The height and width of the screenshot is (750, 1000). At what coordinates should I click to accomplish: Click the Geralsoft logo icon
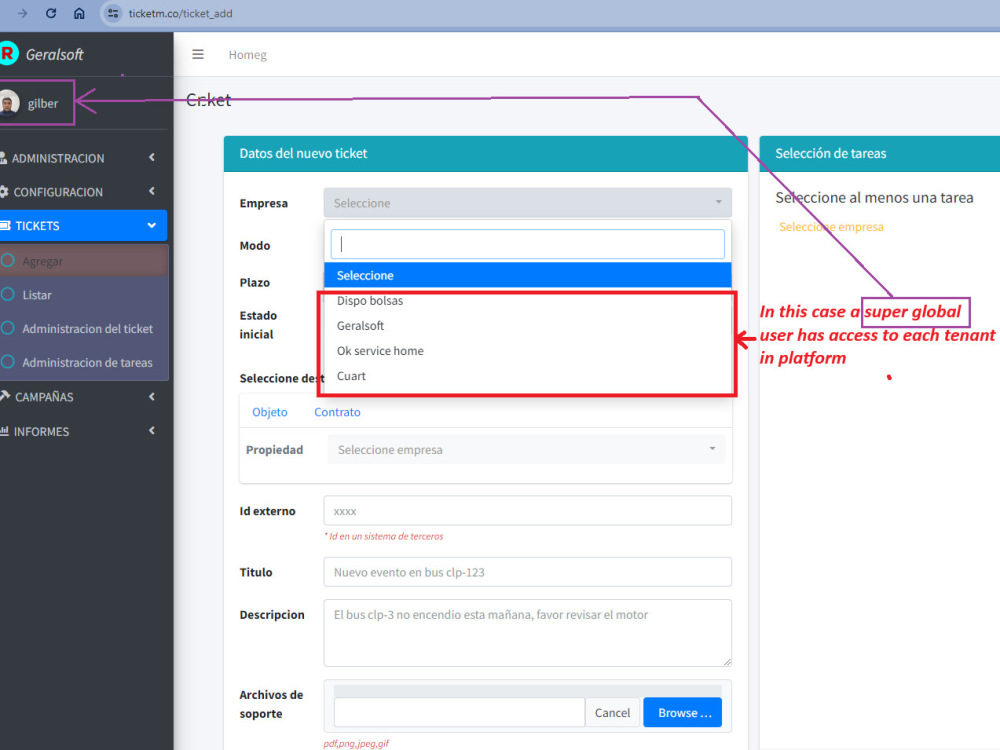click(x=8, y=54)
